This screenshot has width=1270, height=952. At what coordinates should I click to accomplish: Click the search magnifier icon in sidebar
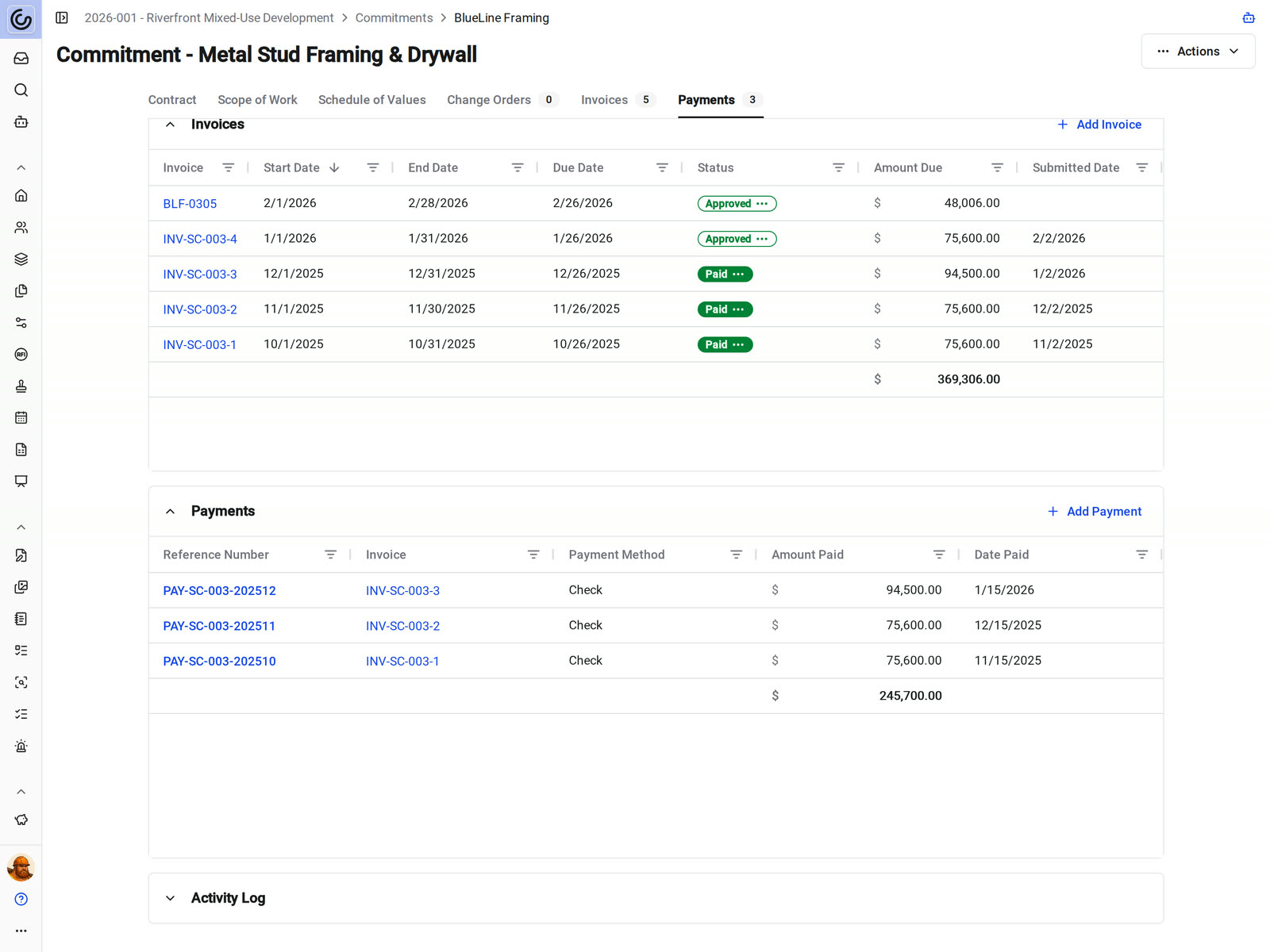21,90
